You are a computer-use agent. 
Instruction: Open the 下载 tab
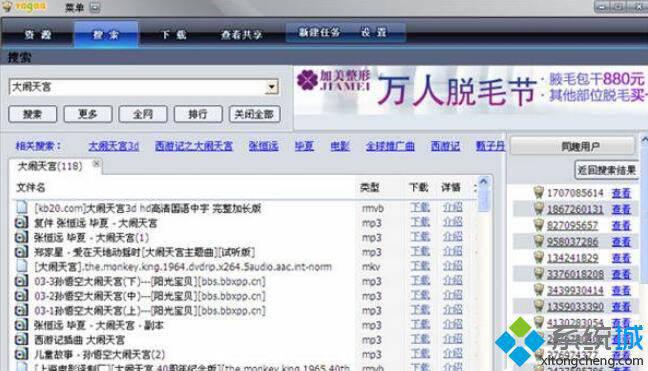point(174,35)
